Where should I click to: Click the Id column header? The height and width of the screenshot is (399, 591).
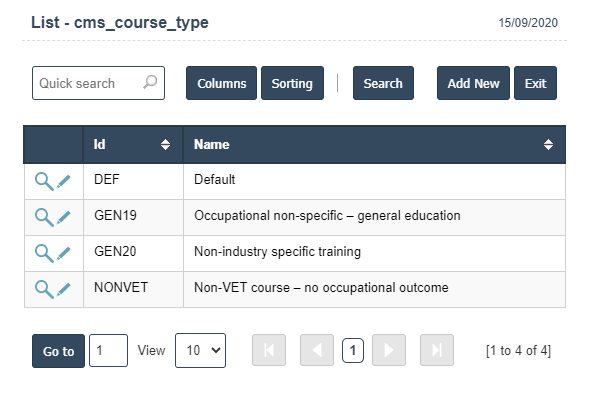coord(133,145)
